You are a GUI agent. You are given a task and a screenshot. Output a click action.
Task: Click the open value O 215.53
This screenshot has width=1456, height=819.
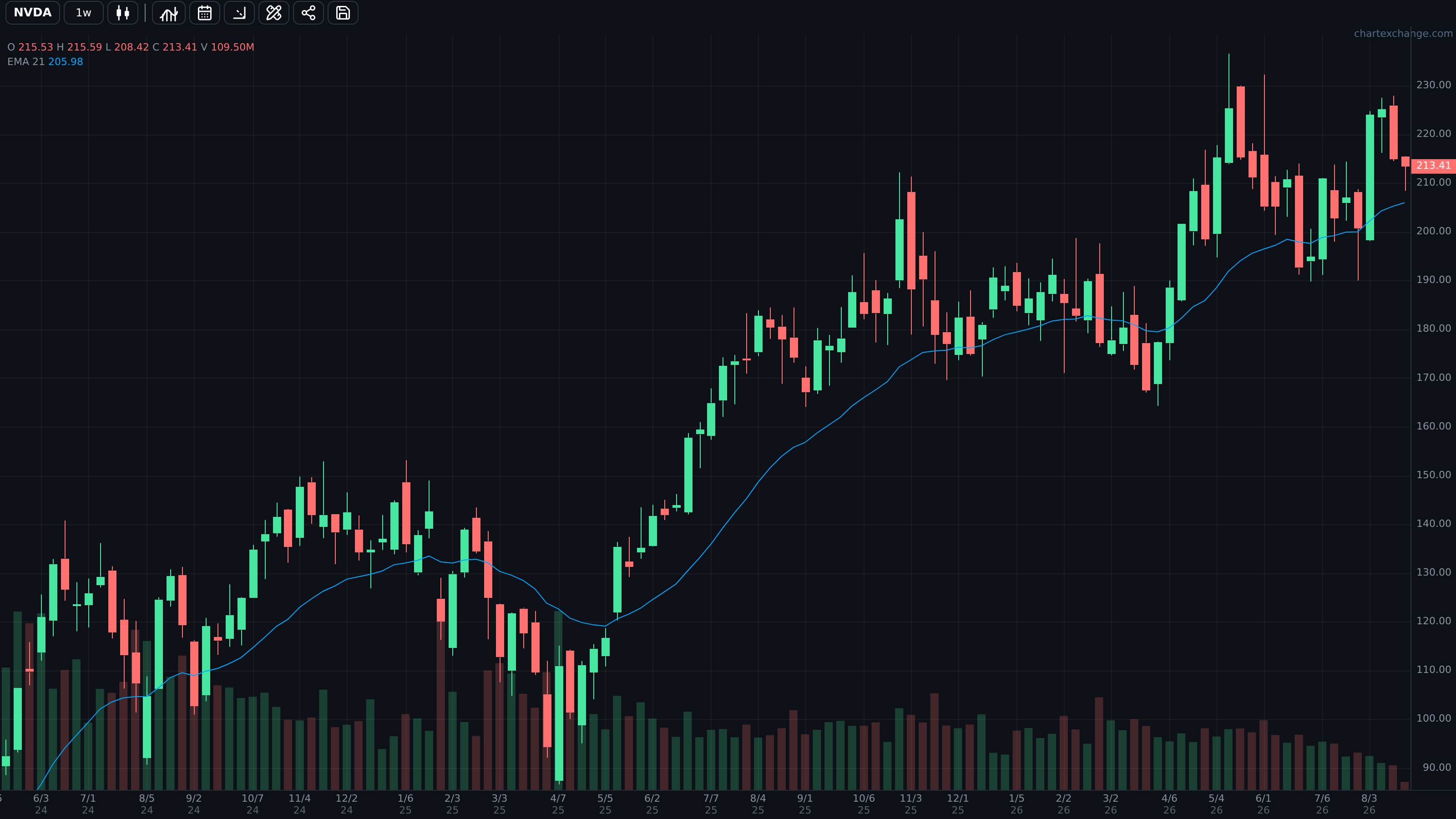30,47
